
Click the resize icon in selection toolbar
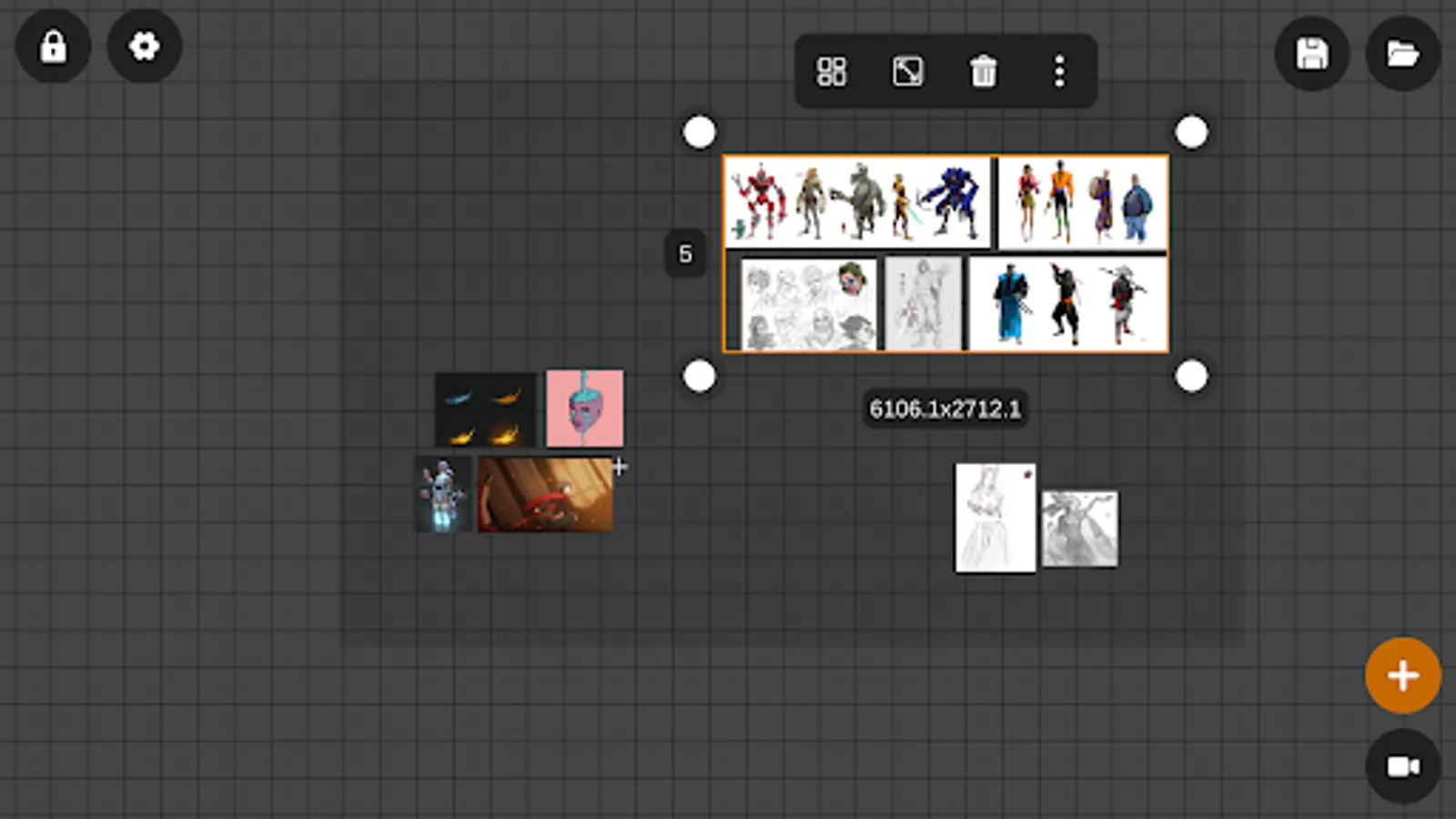[x=907, y=71]
